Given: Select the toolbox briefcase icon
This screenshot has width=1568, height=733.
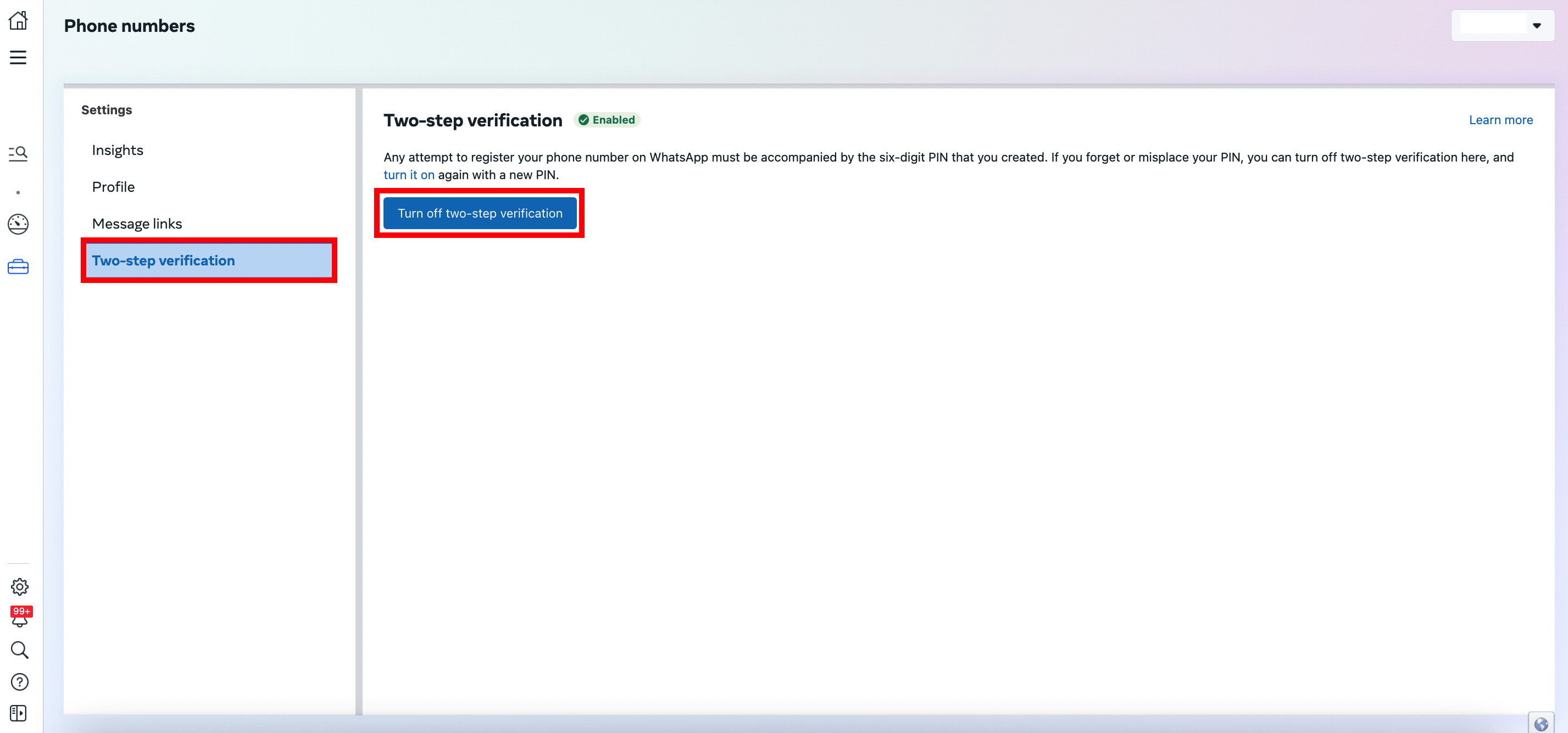Looking at the screenshot, I should (x=18, y=266).
